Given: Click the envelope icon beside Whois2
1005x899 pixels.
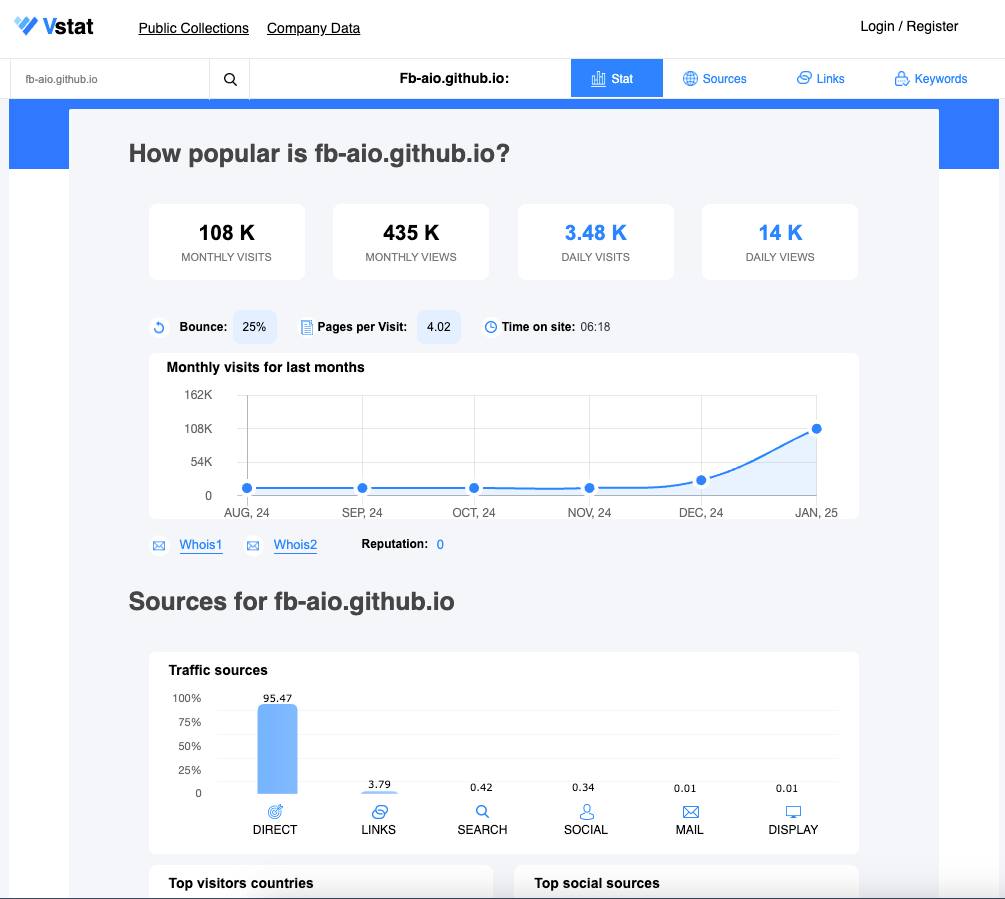Looking at the screenshot, I should pos(253,546).
